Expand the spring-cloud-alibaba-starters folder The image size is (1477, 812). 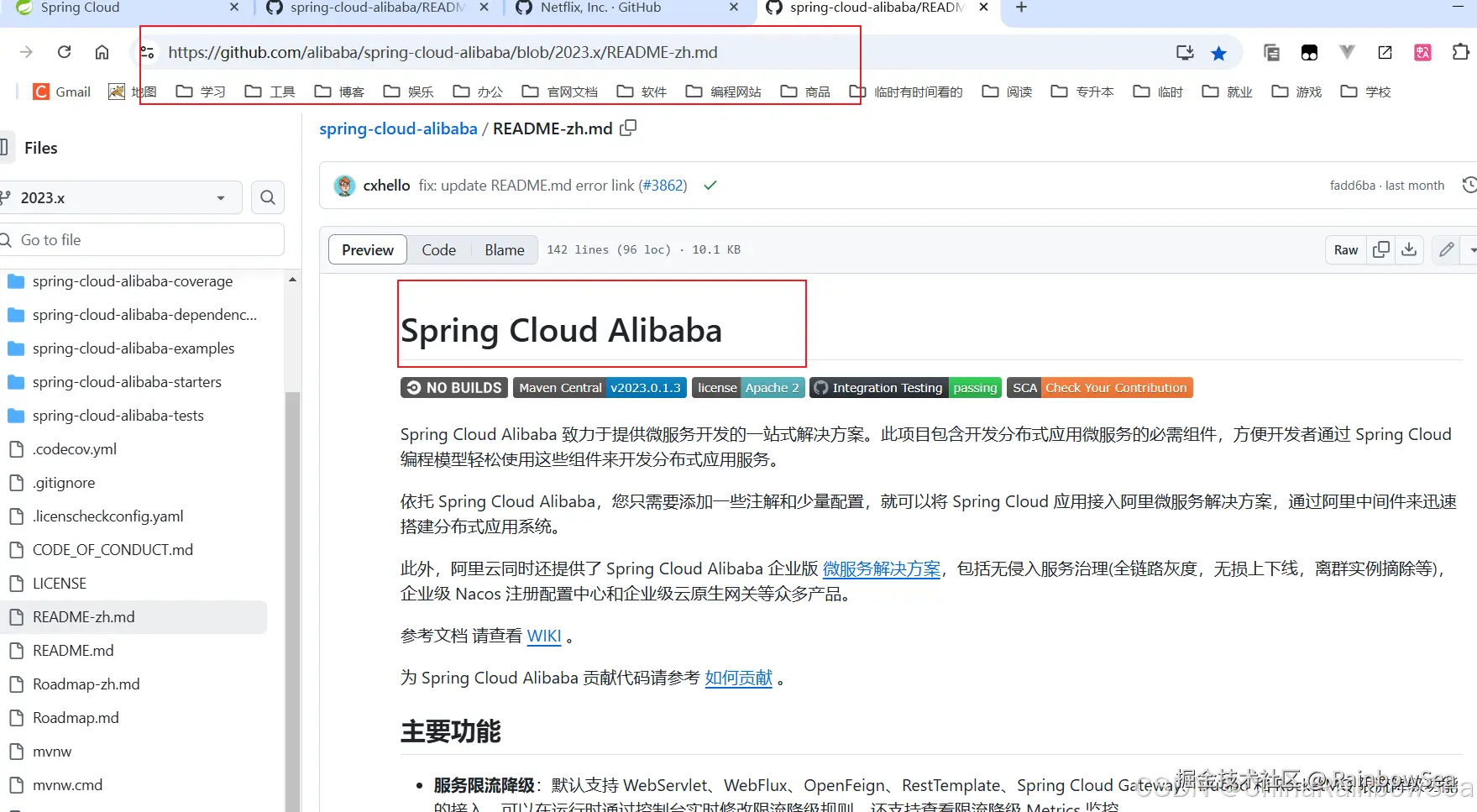(127, 382)
